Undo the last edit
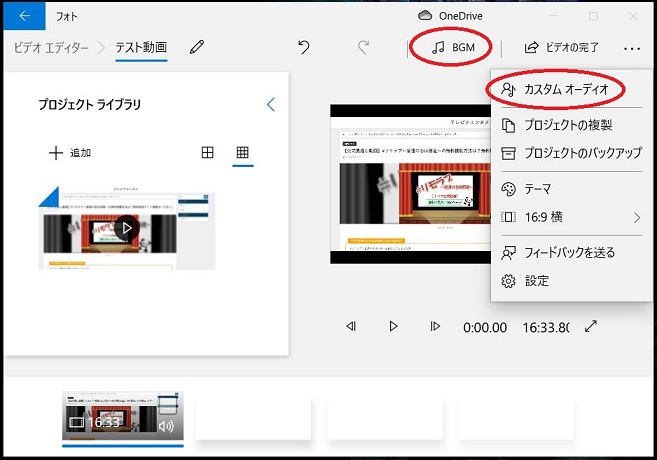Image resolution: width=657 pixels, height=460 pixels. coord(304,47)
